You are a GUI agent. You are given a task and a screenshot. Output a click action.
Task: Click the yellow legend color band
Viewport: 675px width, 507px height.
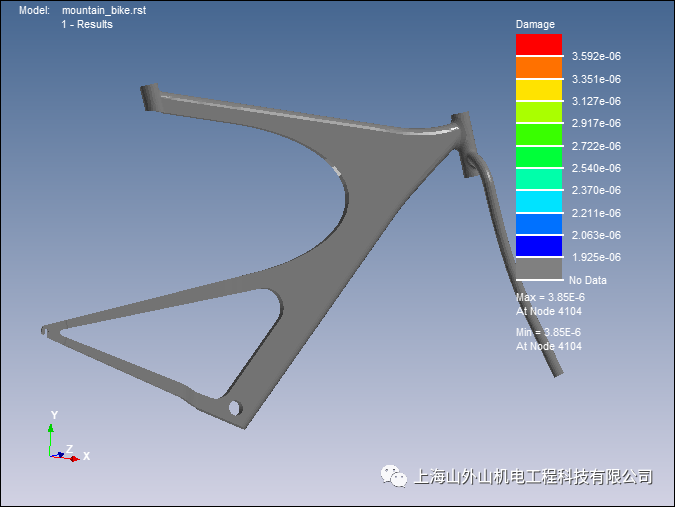(x=539, y=90)
